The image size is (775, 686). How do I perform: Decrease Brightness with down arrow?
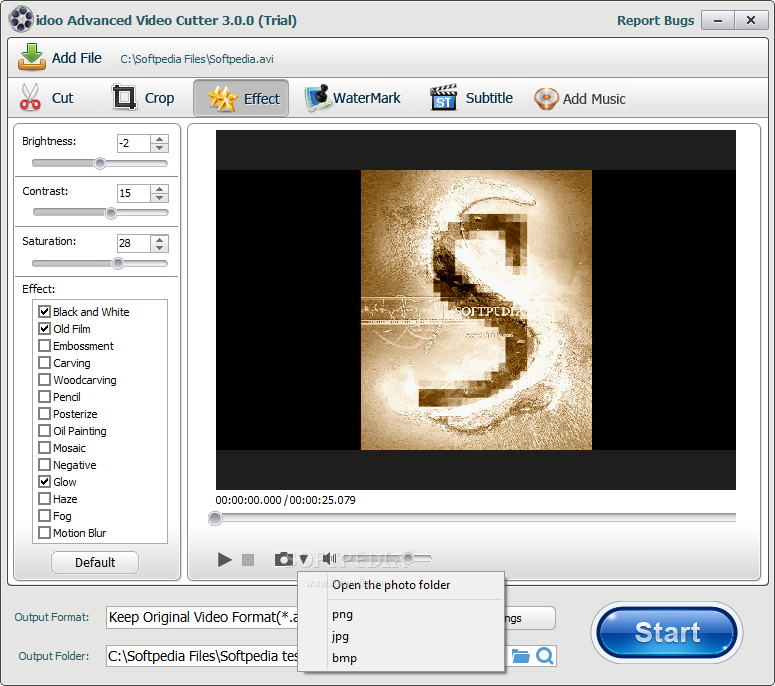[159, 148]
